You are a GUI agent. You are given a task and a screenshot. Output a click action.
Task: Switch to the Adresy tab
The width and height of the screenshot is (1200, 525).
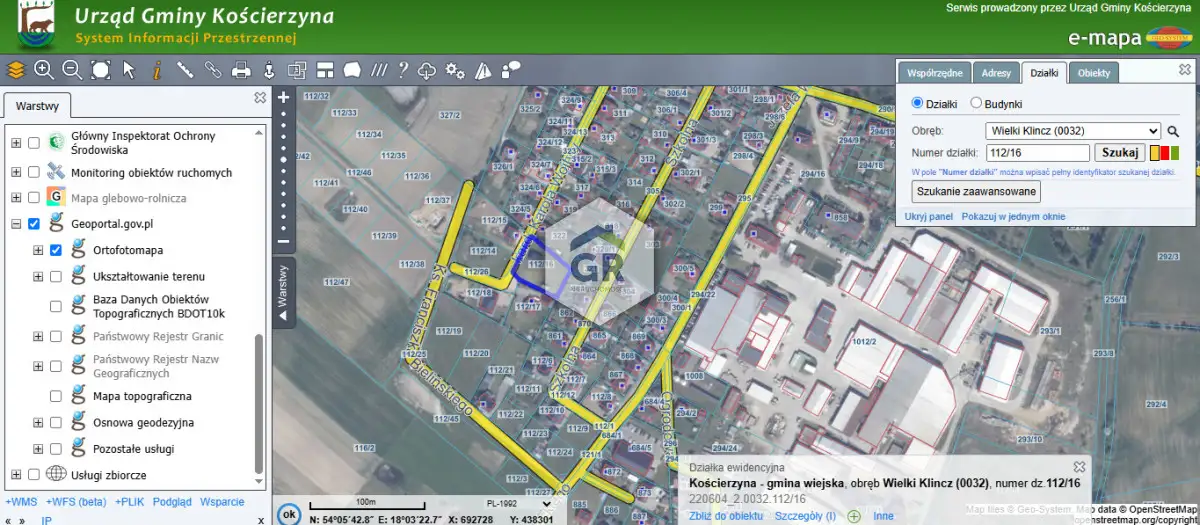(995, 73)
